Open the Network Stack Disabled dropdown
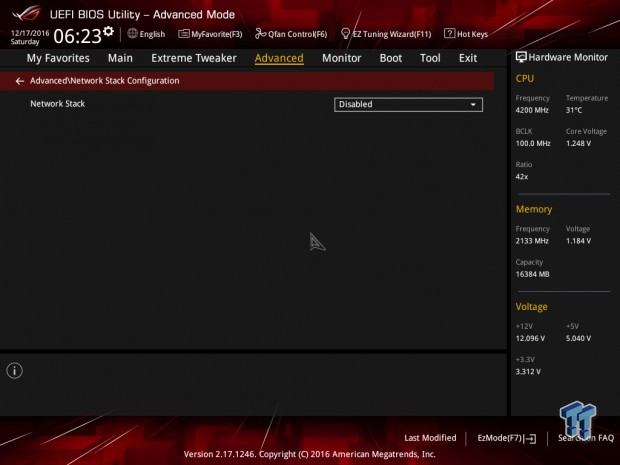 (x=408, y=105)
